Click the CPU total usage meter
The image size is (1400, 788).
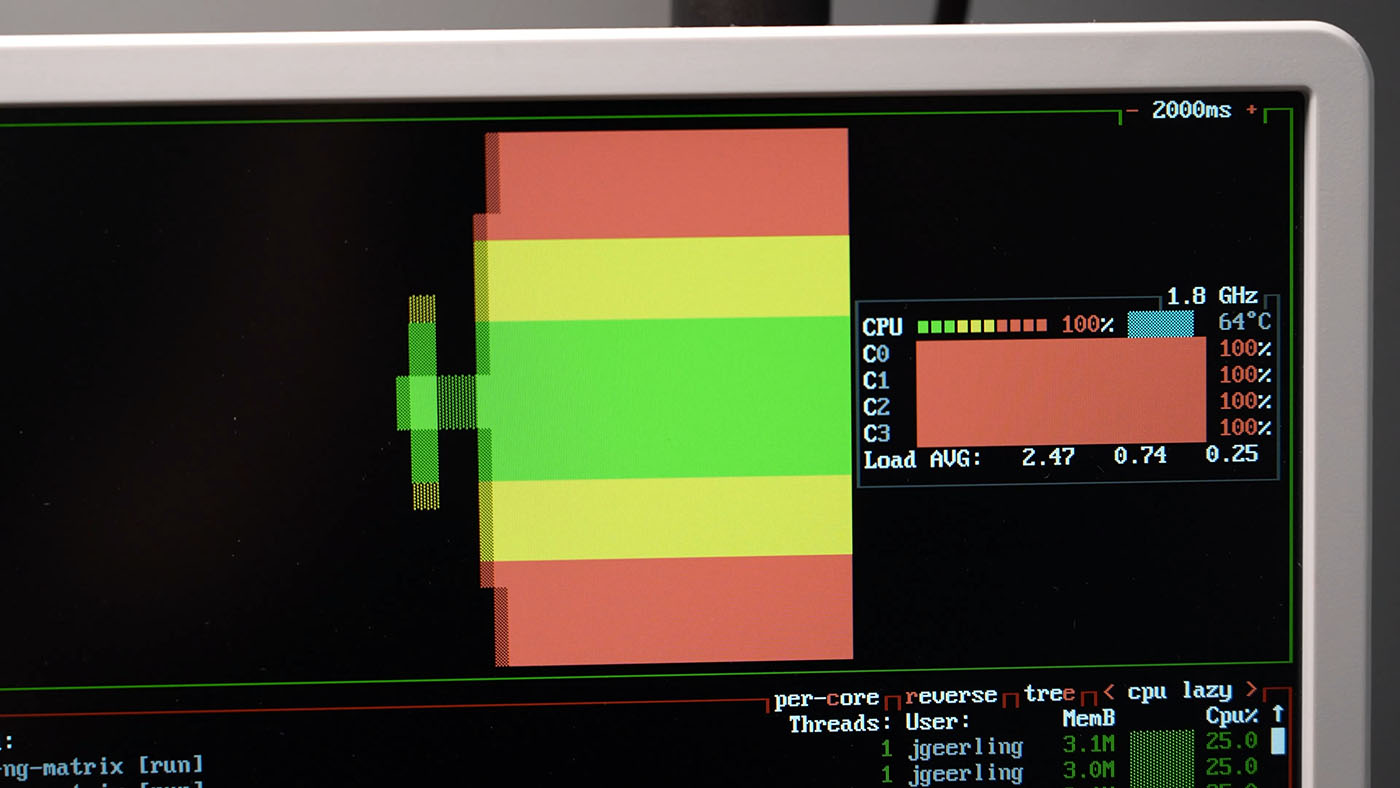982,326
